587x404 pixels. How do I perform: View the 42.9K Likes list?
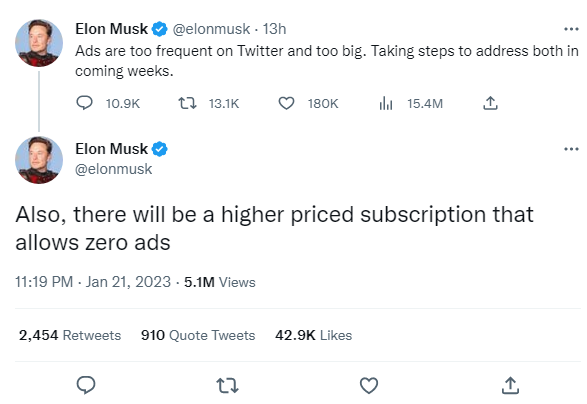pyautogui.click(x=314, y=335)
